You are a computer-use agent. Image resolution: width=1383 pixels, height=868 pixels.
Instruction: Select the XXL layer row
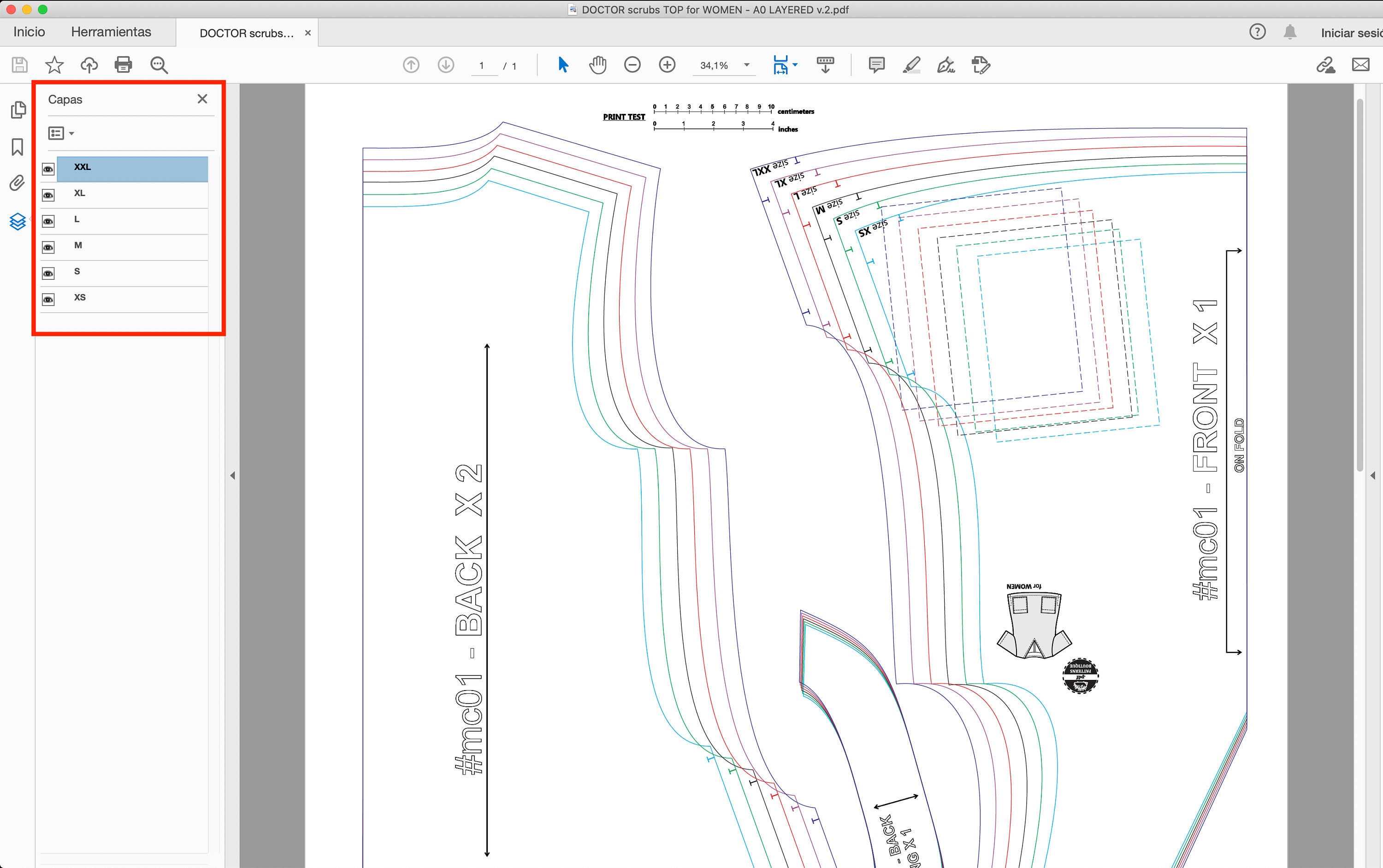click(x=132, y=169)
